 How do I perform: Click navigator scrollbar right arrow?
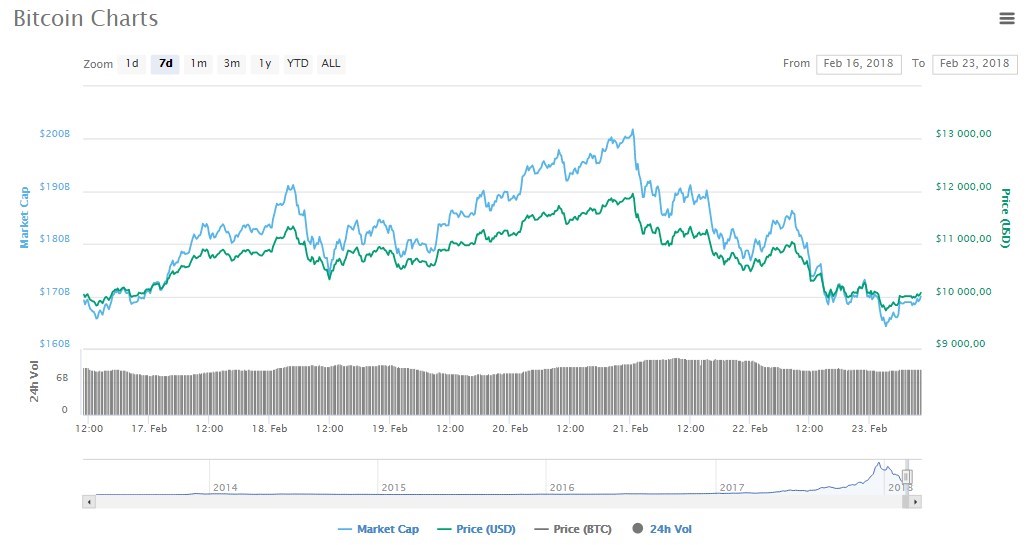pos(916,501)
